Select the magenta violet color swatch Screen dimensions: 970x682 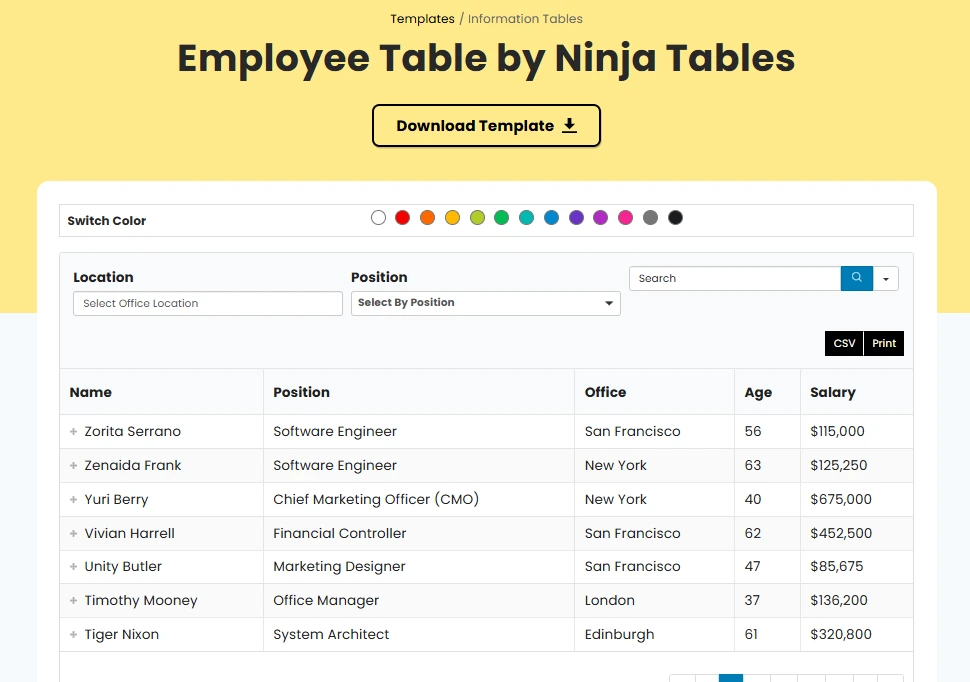pos(601,218)
